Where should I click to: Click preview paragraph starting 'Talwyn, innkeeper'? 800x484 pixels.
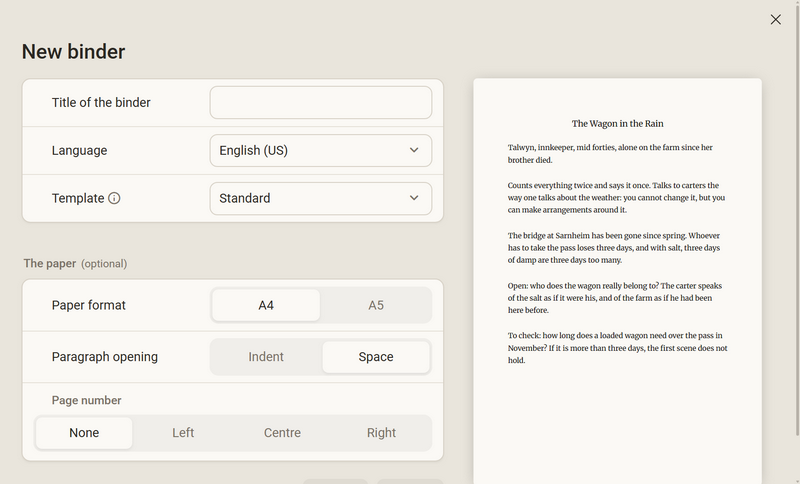610,154
